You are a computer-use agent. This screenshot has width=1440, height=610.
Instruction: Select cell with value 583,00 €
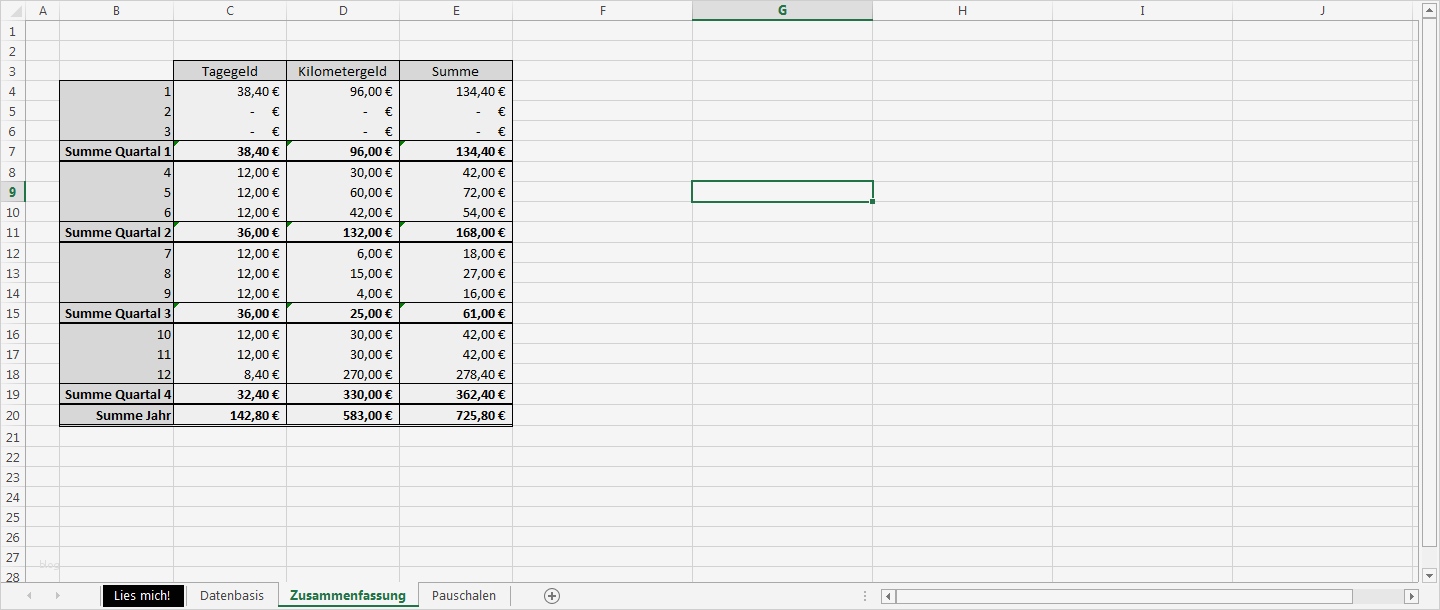pyautogui.click(x=343, y=416)
